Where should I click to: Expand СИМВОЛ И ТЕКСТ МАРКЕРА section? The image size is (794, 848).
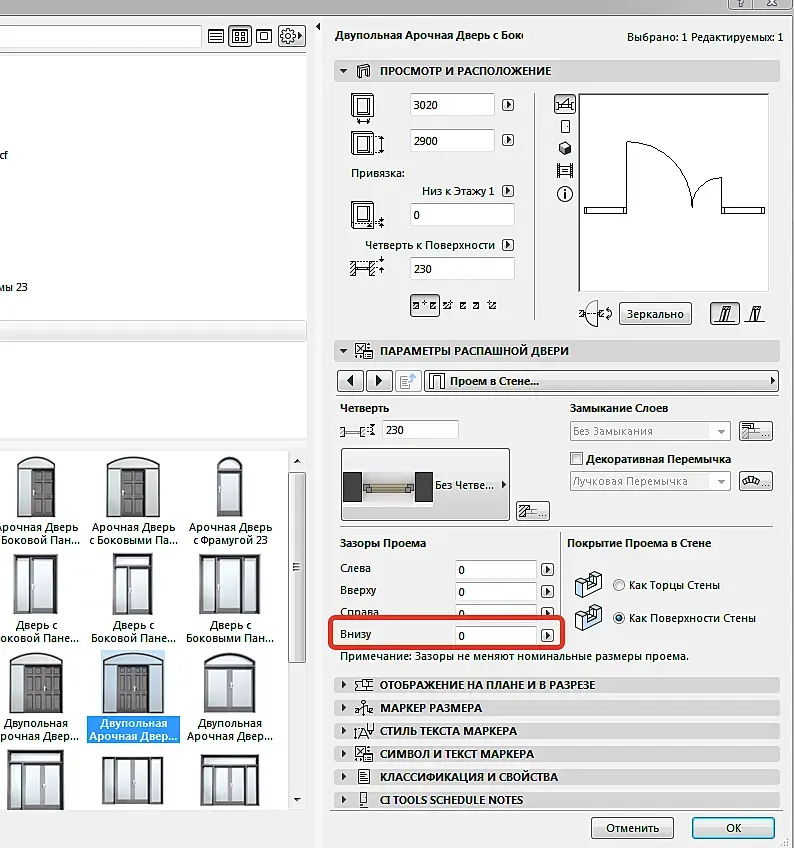343,753
